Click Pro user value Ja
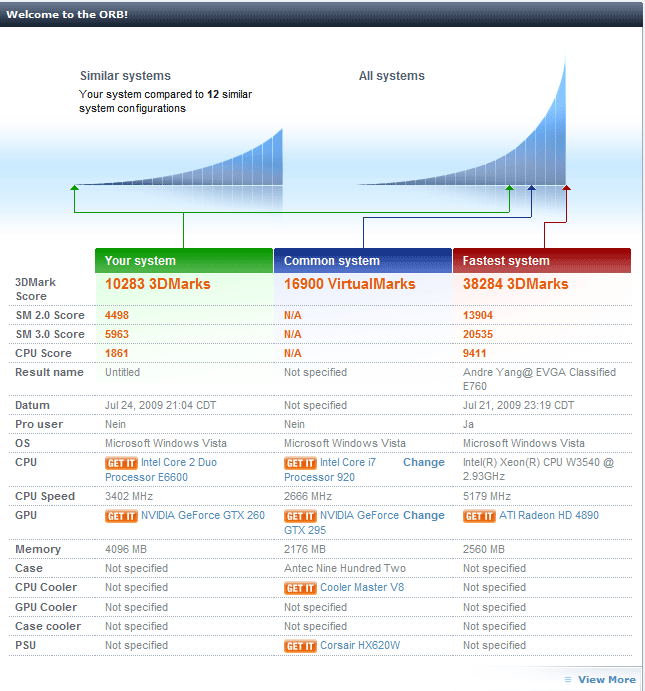The image size is (645, 691). pyautogui.click(x=468, y=424)
